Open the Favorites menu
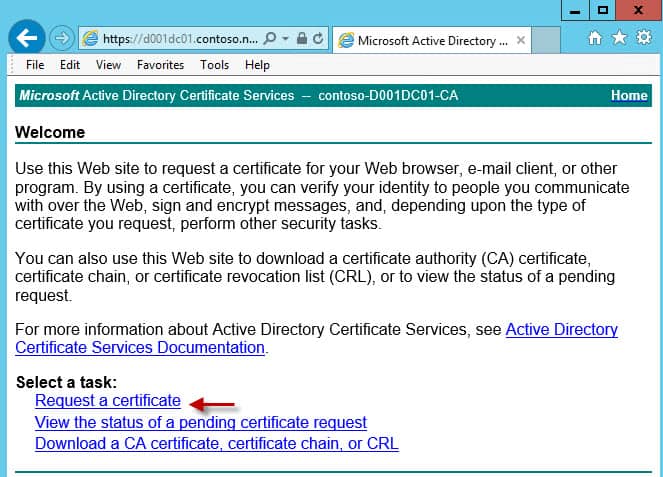 160,65
